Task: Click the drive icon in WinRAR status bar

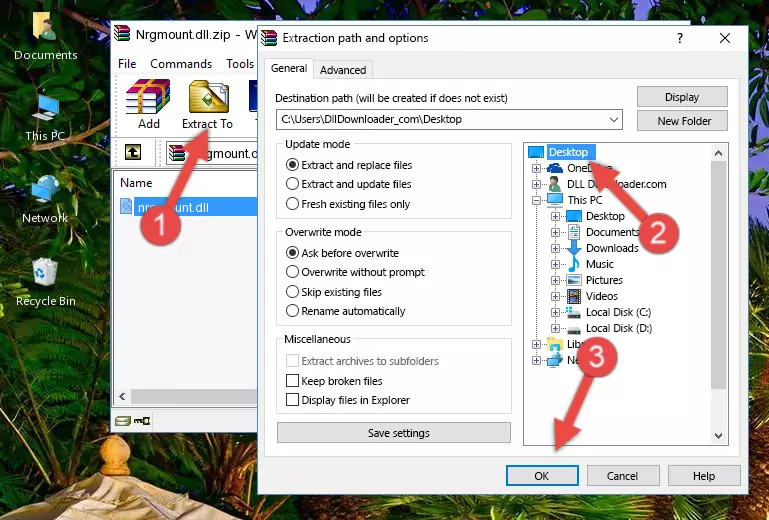Action: click(x=123, y=420)
